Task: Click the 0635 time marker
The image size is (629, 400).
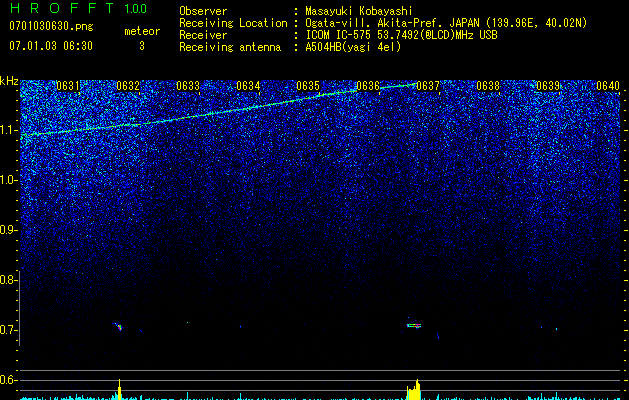Action: pos(308,86)
